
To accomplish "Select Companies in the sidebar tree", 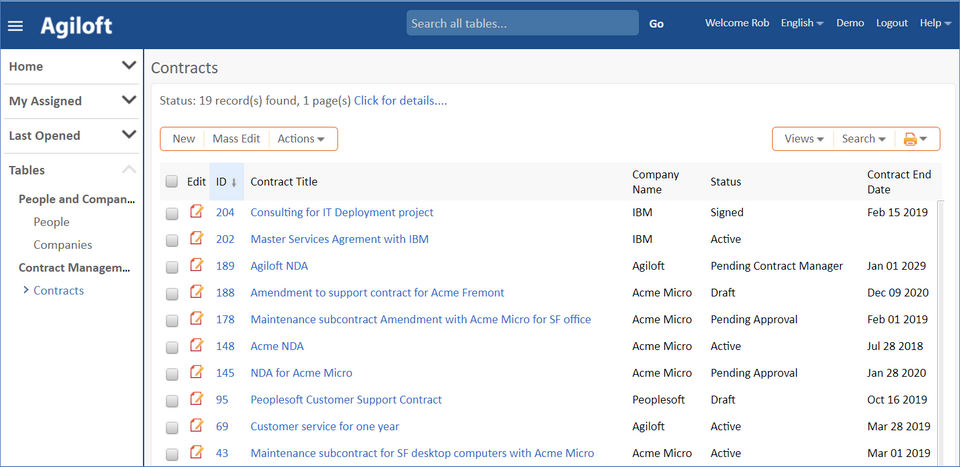I will [62, 245].
